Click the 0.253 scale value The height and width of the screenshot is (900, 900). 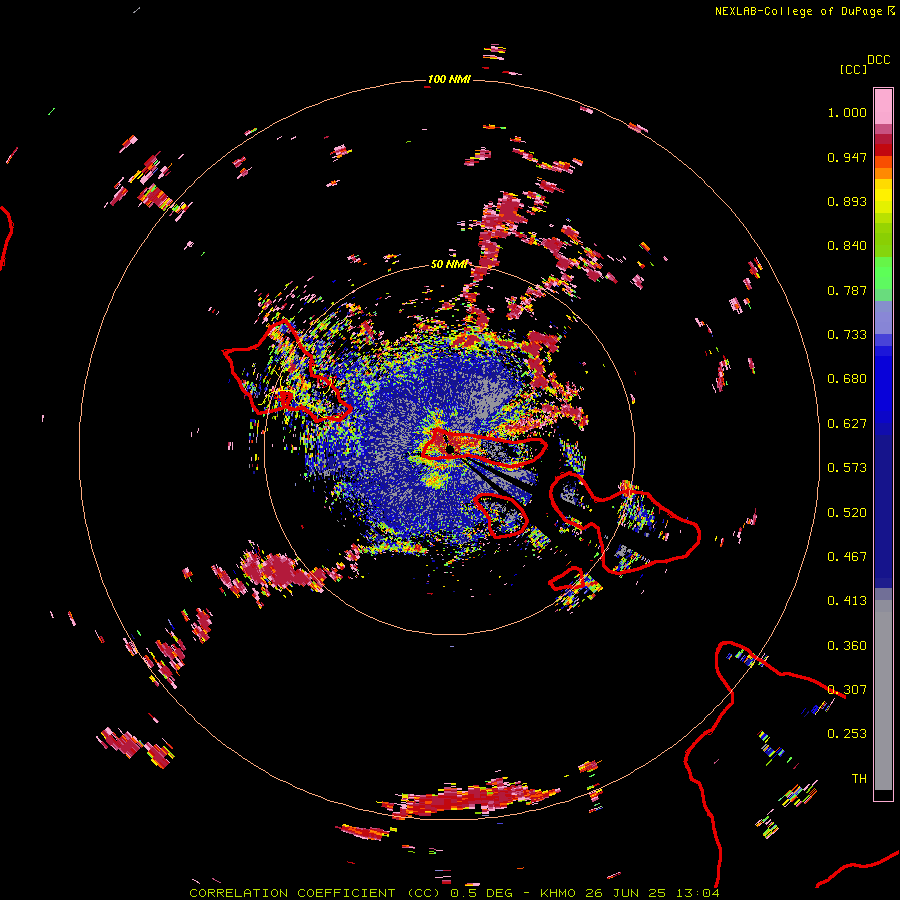pyautogui.click(x=847, y=734)
